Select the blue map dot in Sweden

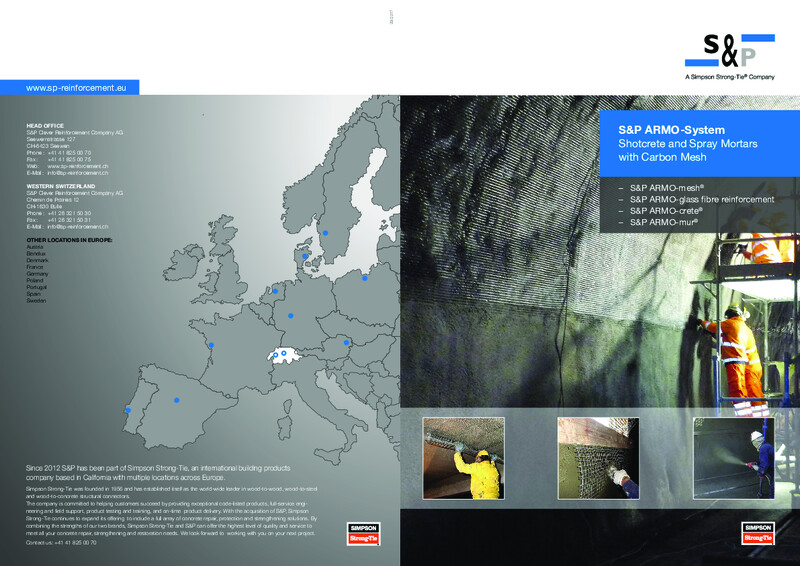[325, 233]
